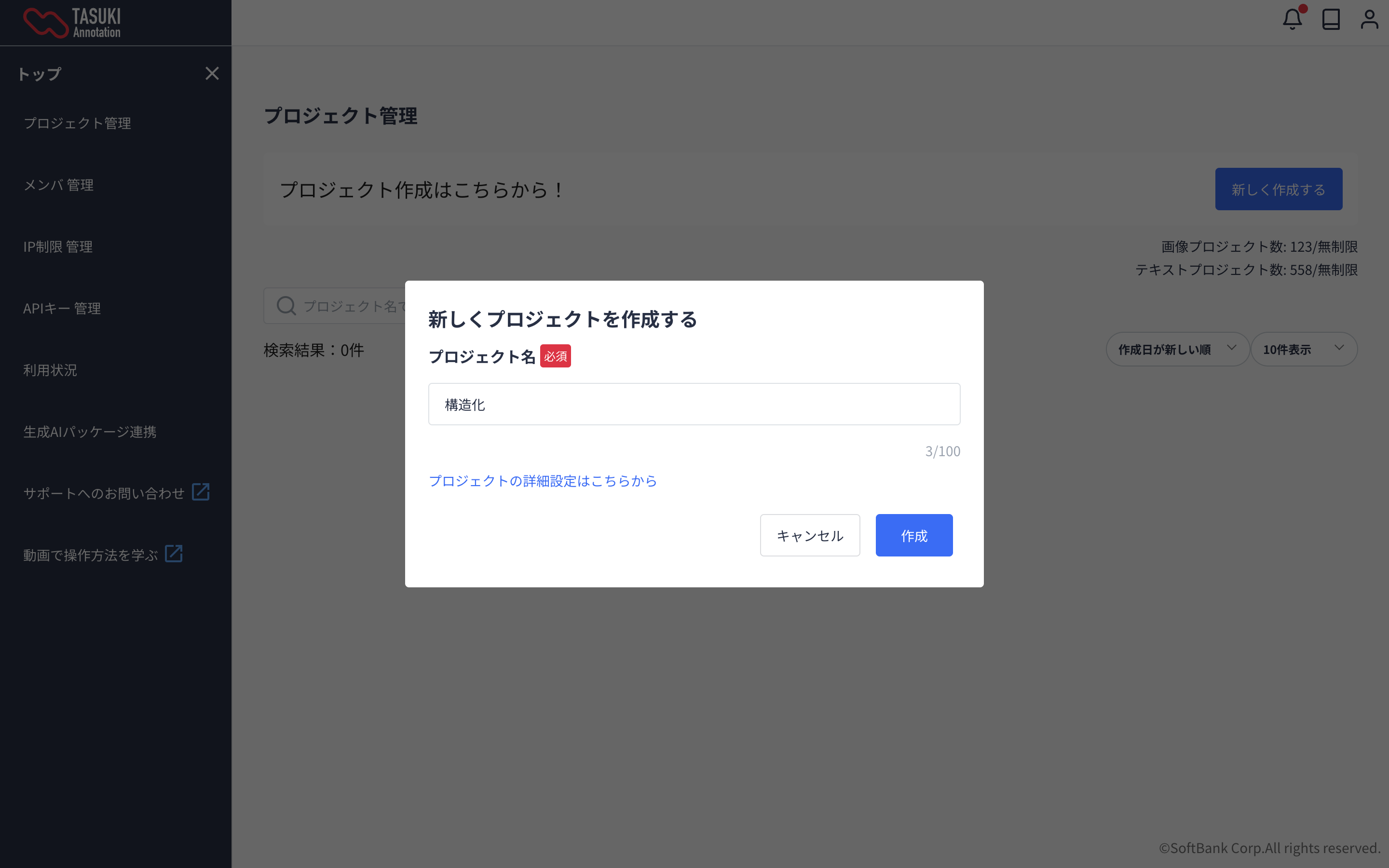
Task: Click the search magnifier icon
Action: 286,306
